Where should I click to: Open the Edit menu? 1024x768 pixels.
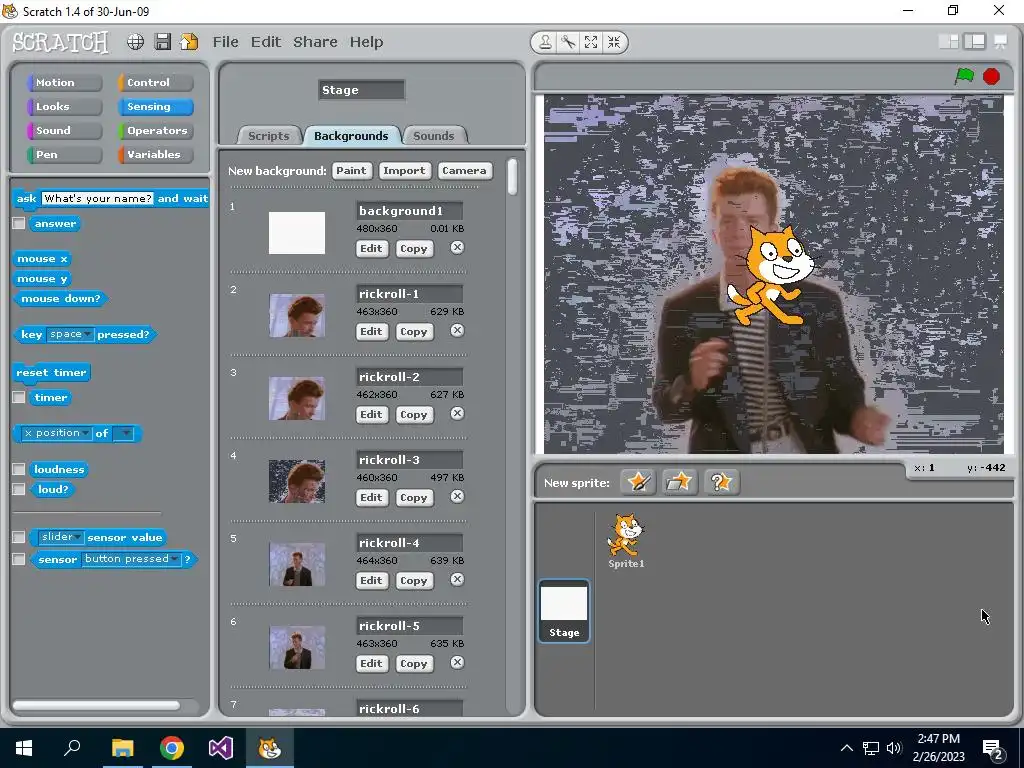click(x=266, y=42)
